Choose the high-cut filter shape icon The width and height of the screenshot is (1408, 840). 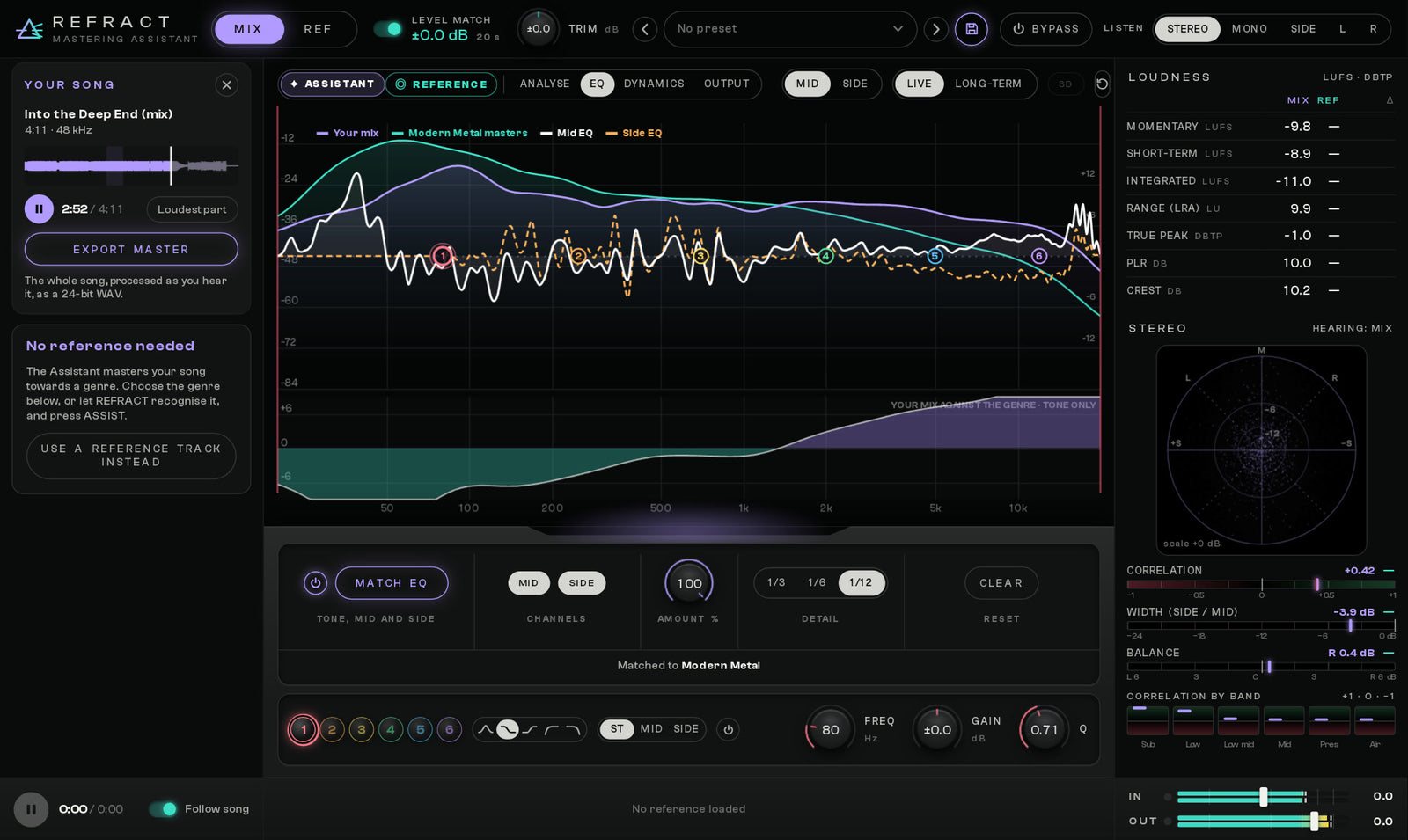(x=573, y=729)
